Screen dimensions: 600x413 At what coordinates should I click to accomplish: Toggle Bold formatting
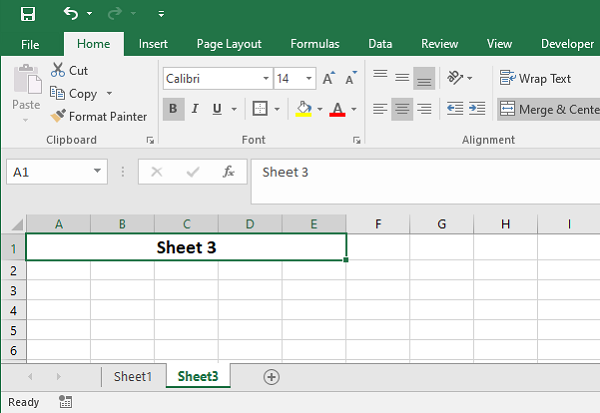coord(173,109)
